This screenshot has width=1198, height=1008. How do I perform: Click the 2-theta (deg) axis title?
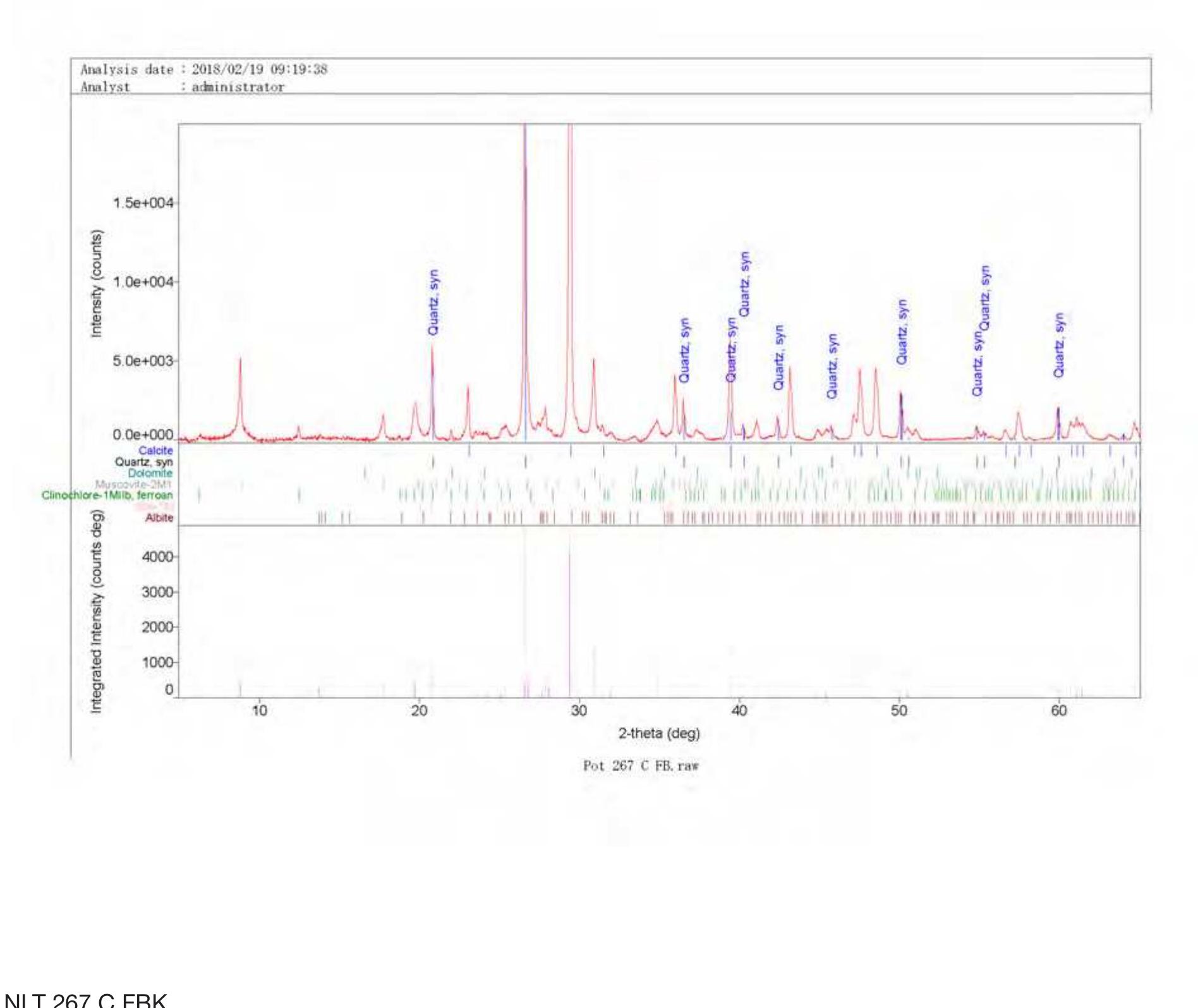pos(658,733)
